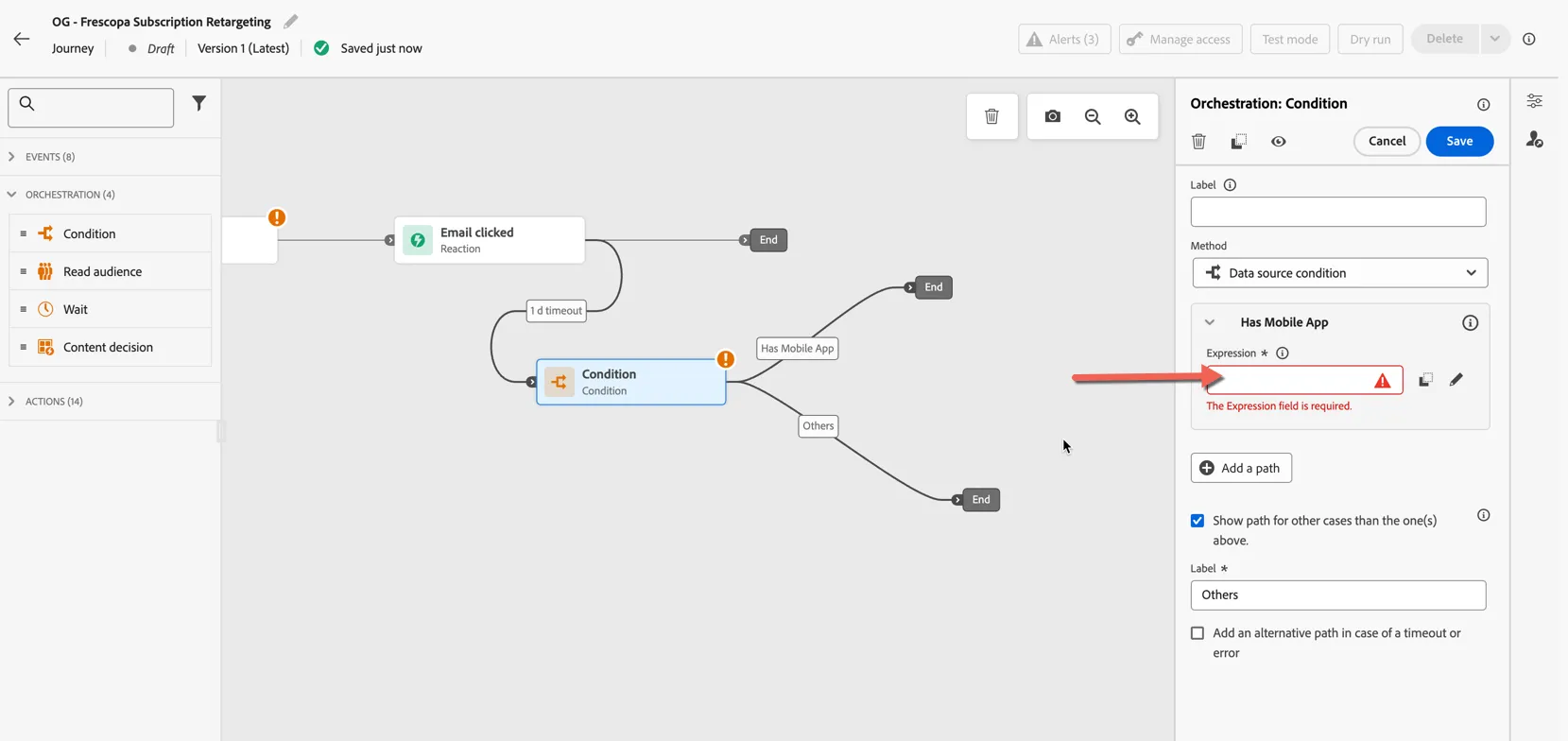Click the Cancel button
1568x741 pixels.
1387,141
